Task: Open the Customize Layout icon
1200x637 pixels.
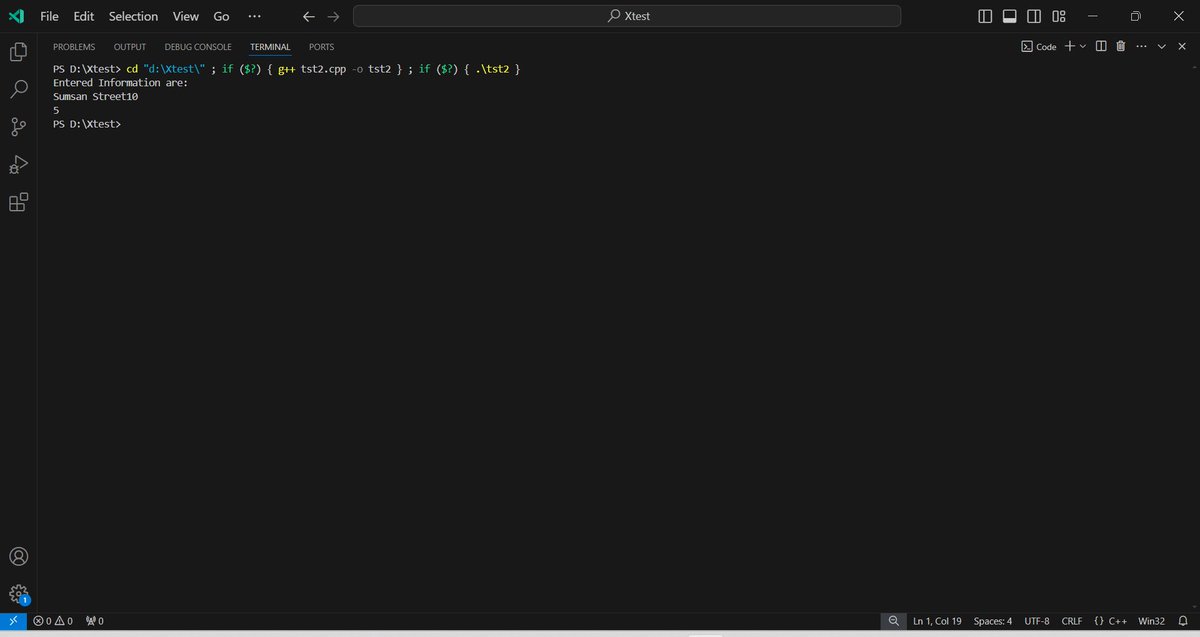Action: point(1058,16)
